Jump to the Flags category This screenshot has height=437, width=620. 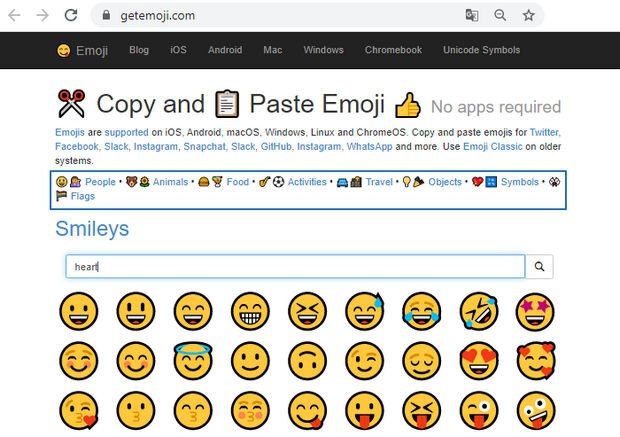pyautogui.click(x=83, y=196)
